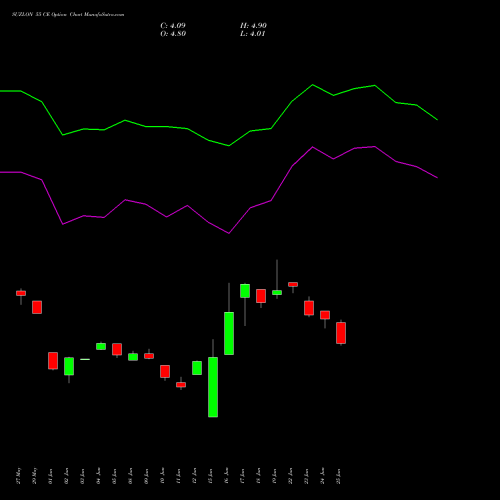Select the red candle for 25 Jun

tap(341, 333)
